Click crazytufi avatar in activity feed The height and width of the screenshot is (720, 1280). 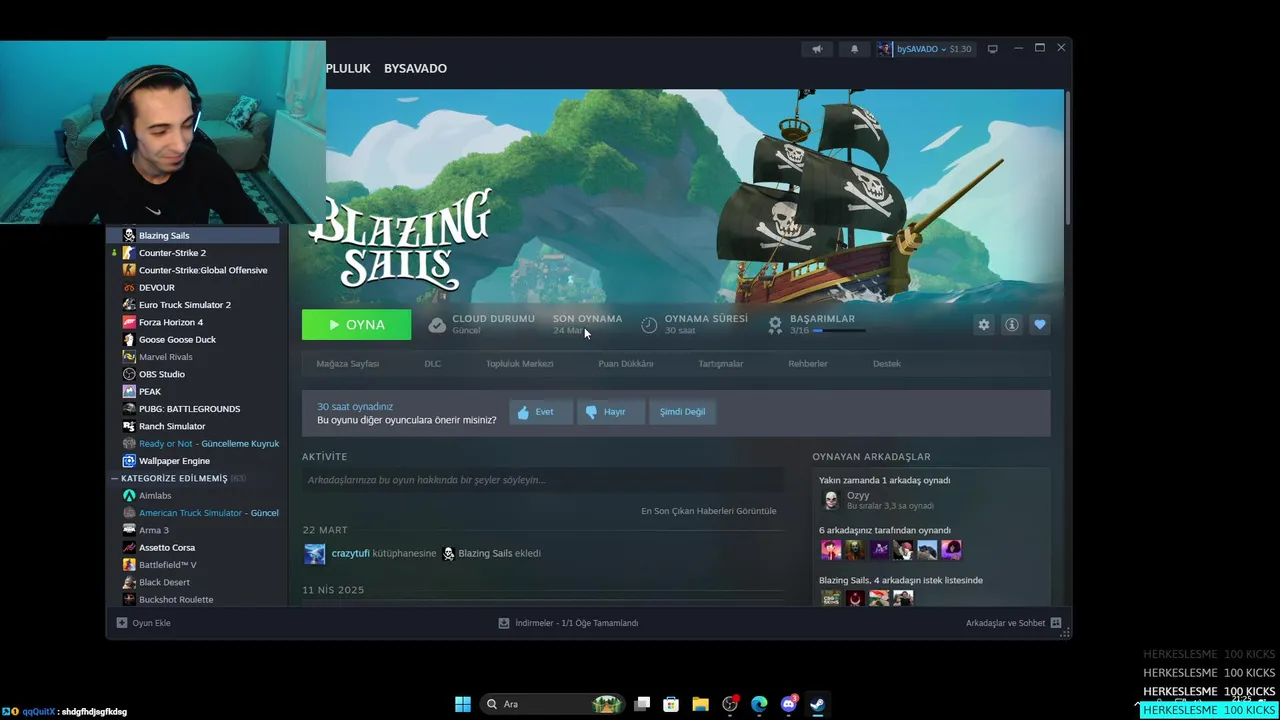[315, 554]
